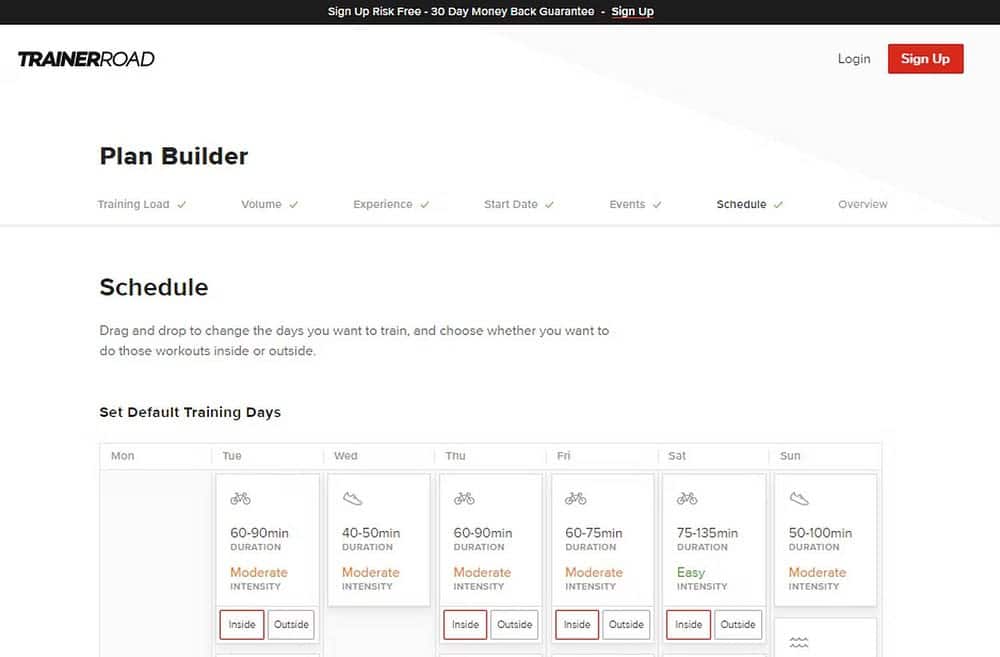Jump to the Events step
This screenshot has height=657, width=1000.
click(x=627, y=204)
